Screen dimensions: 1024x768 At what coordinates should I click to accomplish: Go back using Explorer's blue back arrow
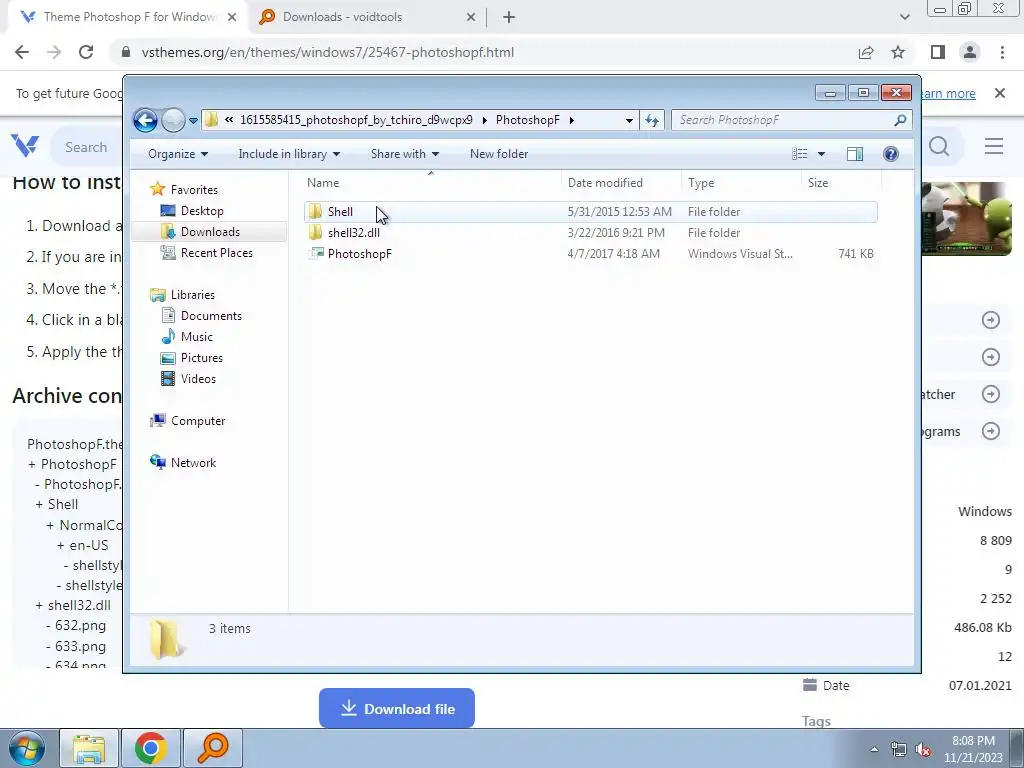(145, 120)
